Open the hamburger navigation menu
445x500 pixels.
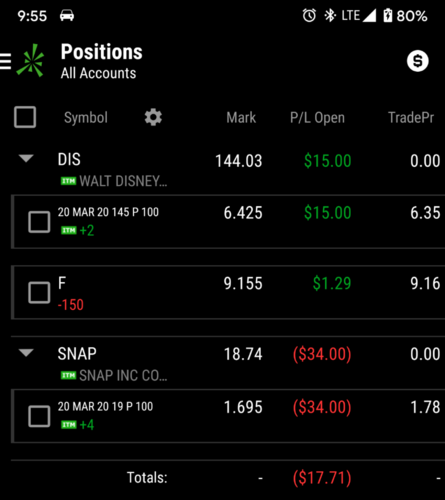(5, 62)
